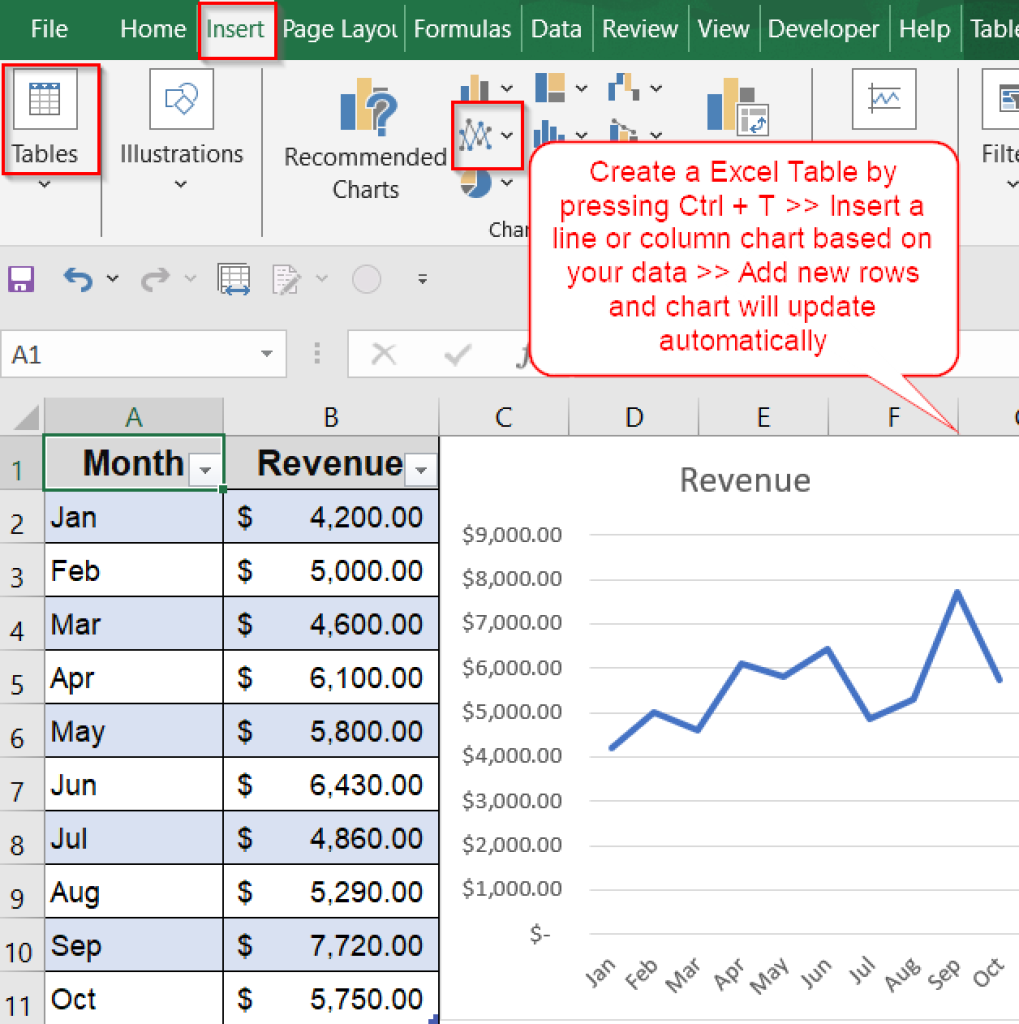The image size is (1019, 1024).
Task: Insert a column or bar chart
Action: pyautogui.click(x=474, y=87)
